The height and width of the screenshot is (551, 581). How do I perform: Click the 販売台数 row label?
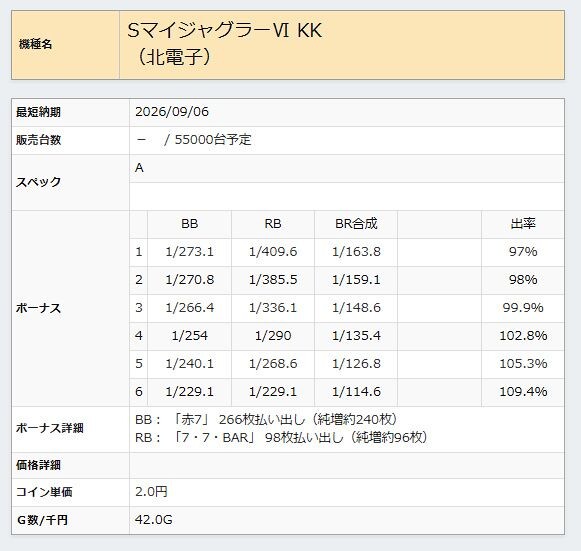38,140
